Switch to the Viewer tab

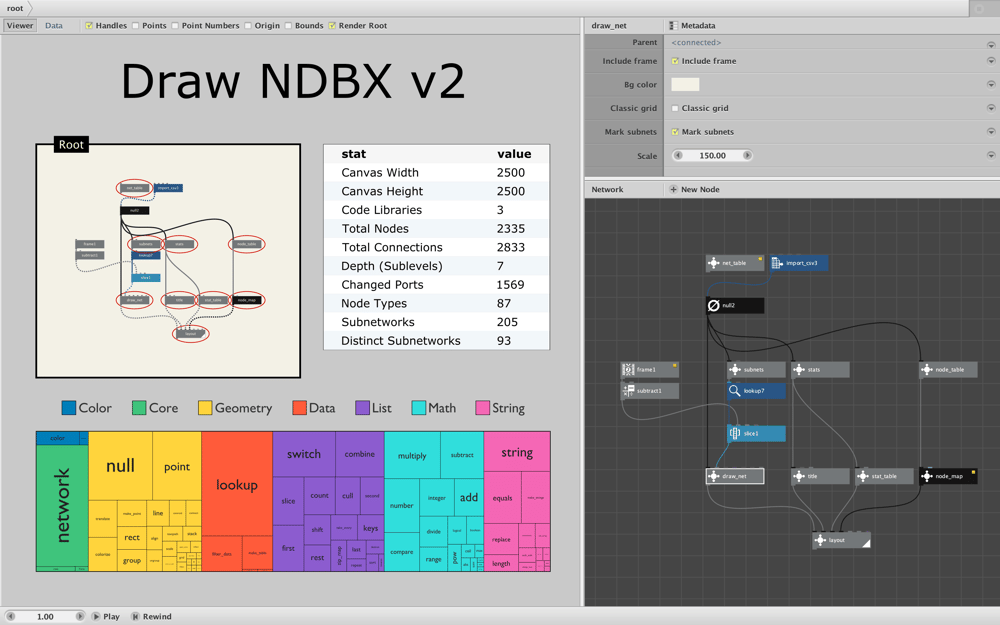click(x=20, y=26)
